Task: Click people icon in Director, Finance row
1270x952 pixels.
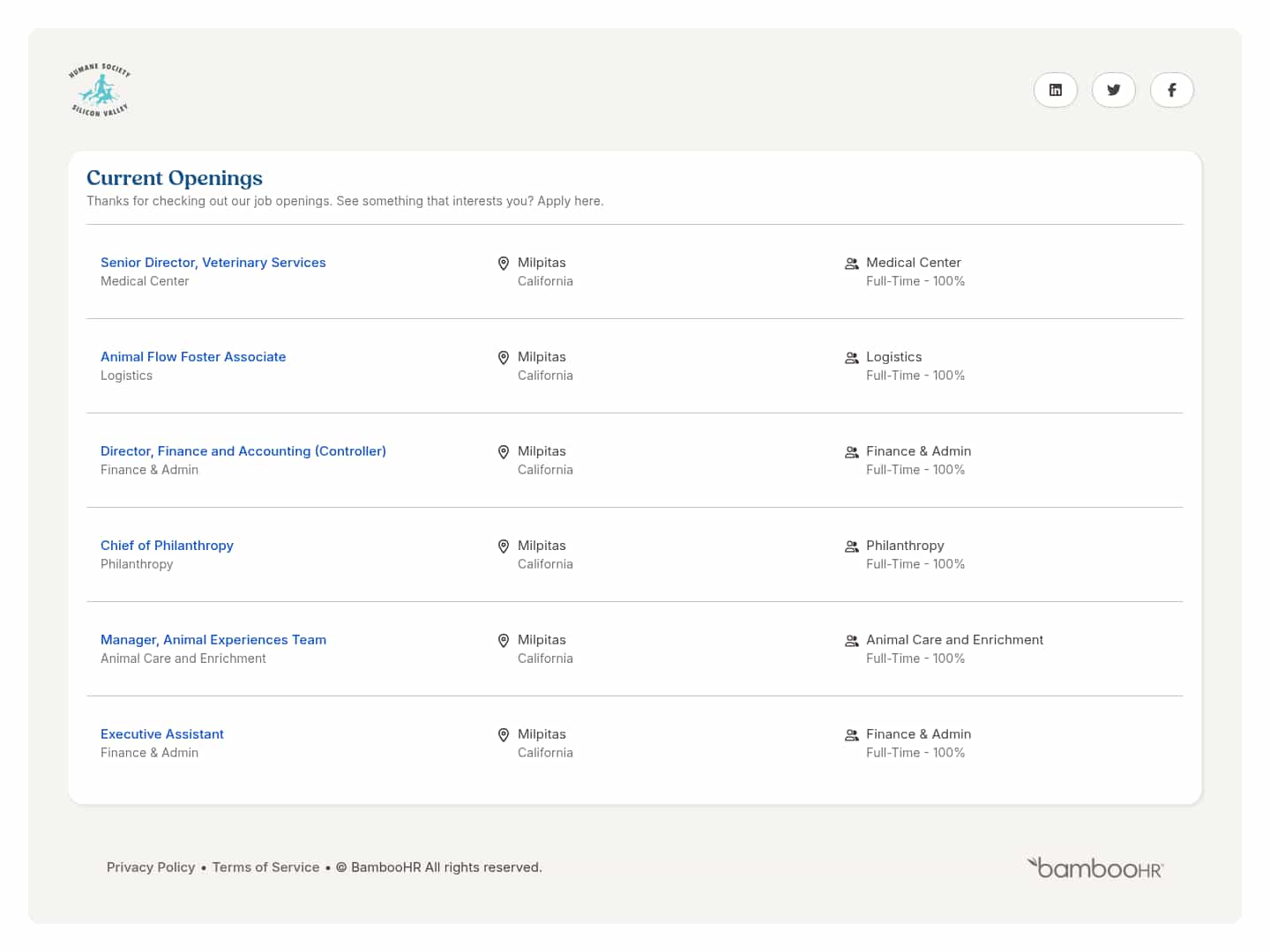Action: click(852, 452)
